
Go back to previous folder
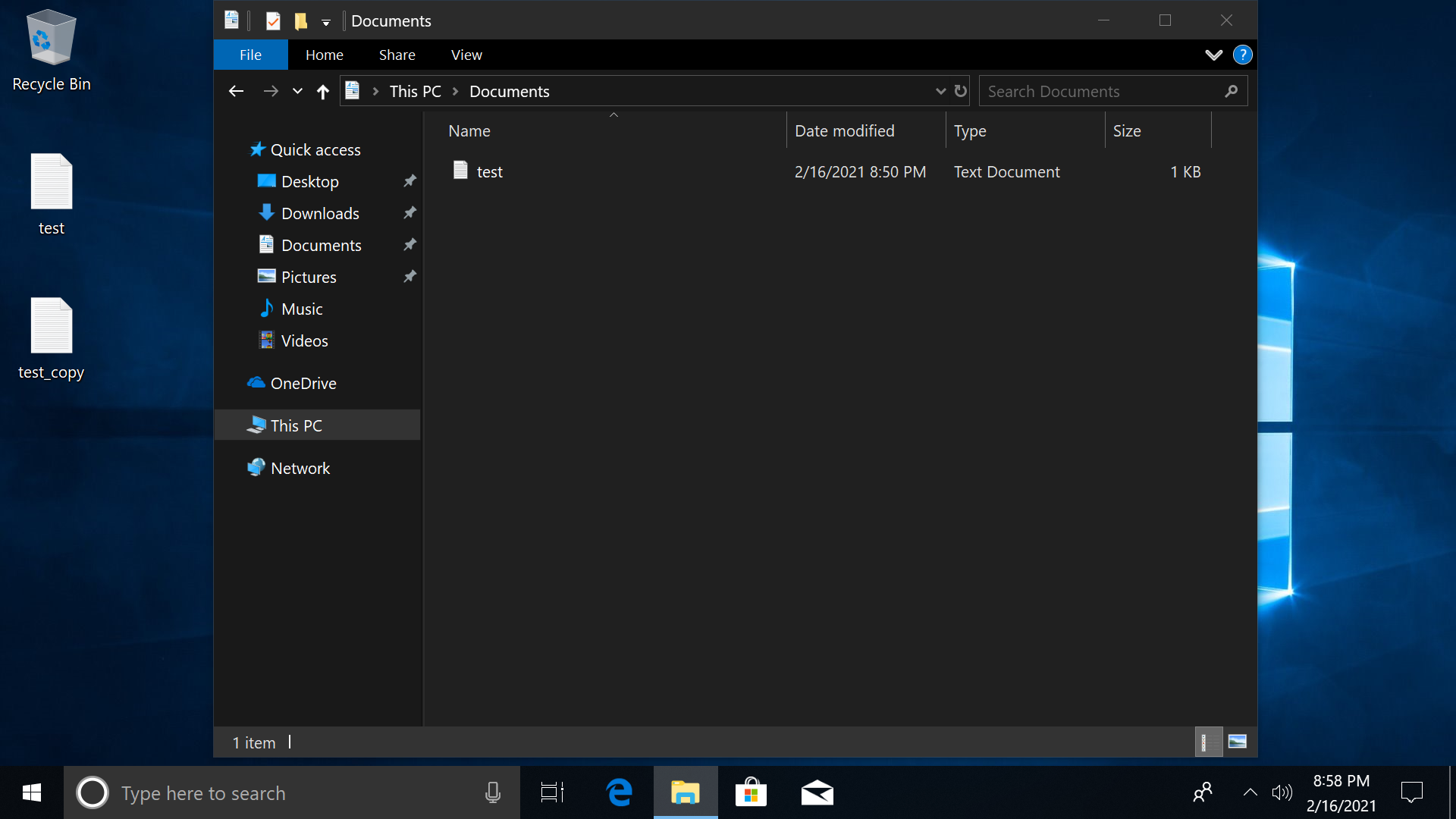(x=236, y=92)
